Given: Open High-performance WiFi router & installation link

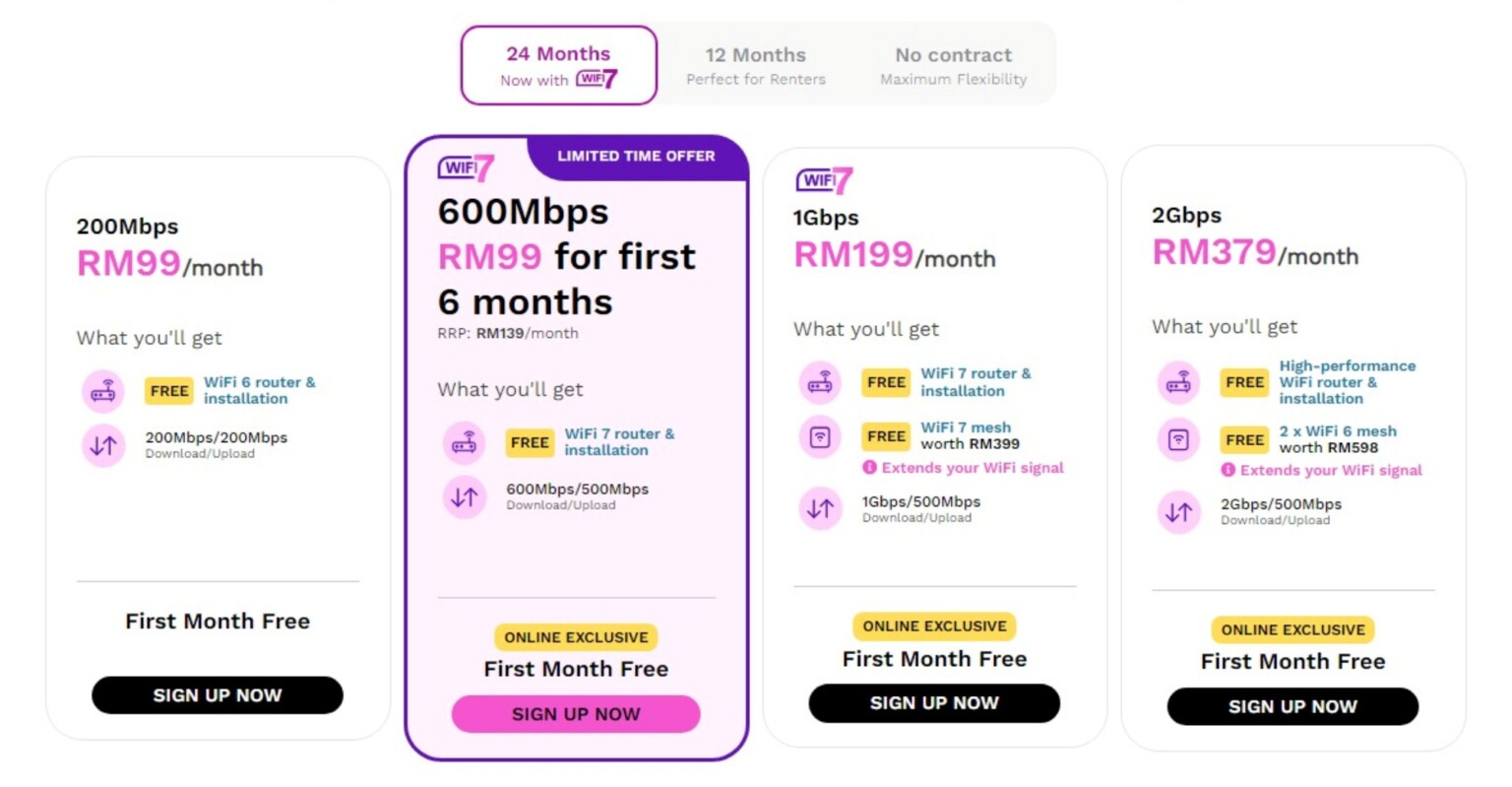Looking at the screenshot, I should [x=1347, y=382].
